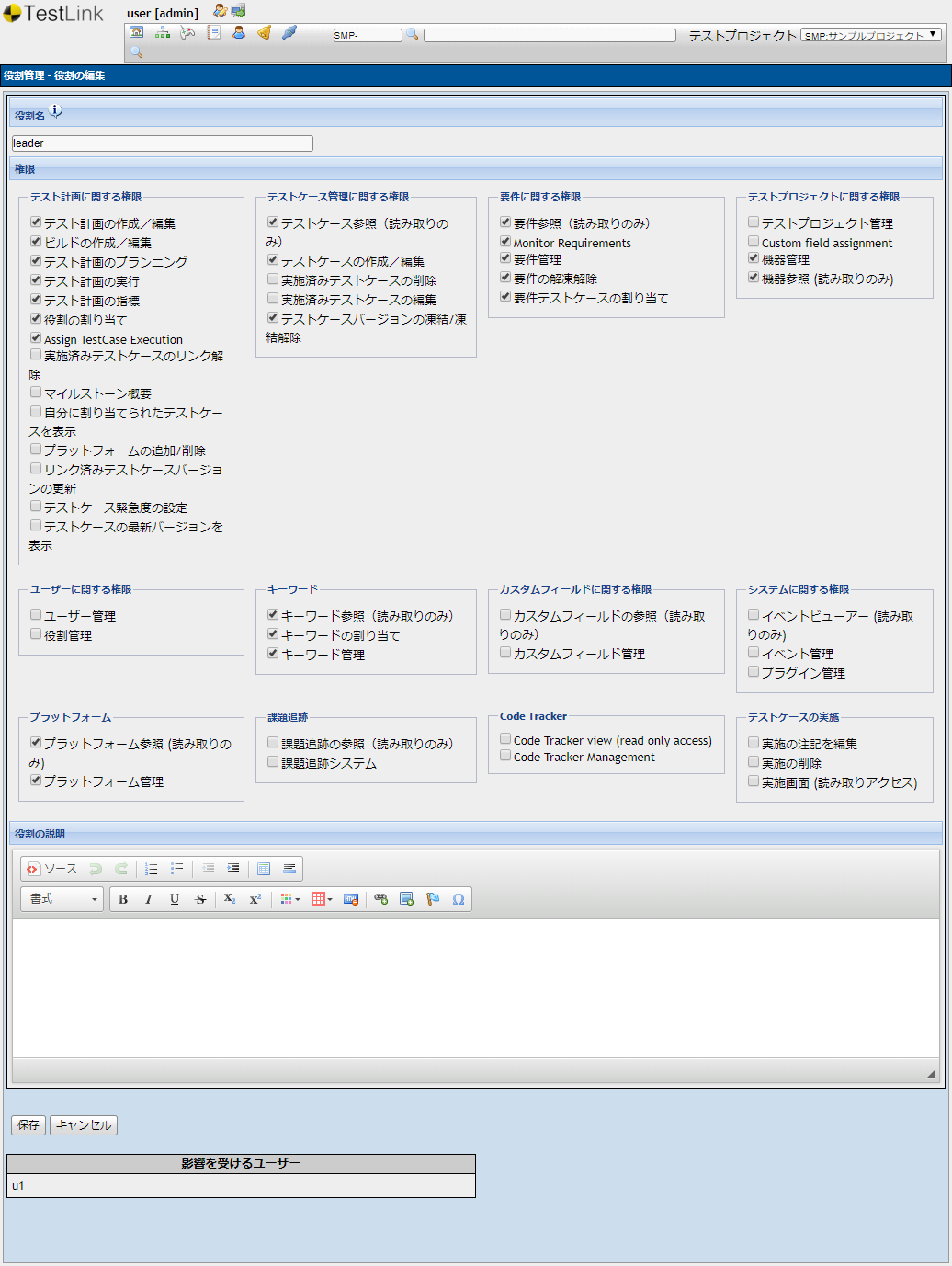This screenshot has height=1266, width=952.
Task: Click the logout icon next to the pencil
Action: tap(237, 11)
